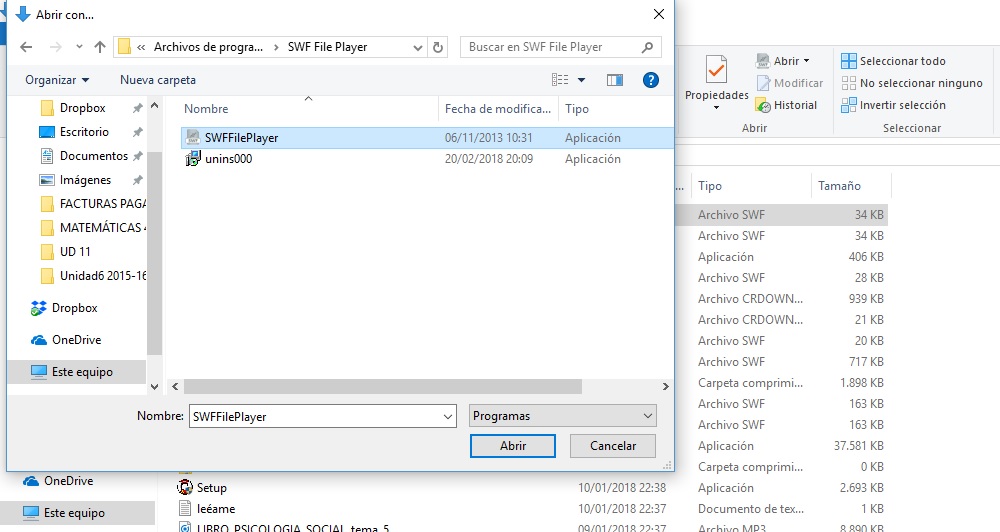1000x532 pixels.
Task: Expand the Nombre filename dropdown arrow
Action: point(448,417)
